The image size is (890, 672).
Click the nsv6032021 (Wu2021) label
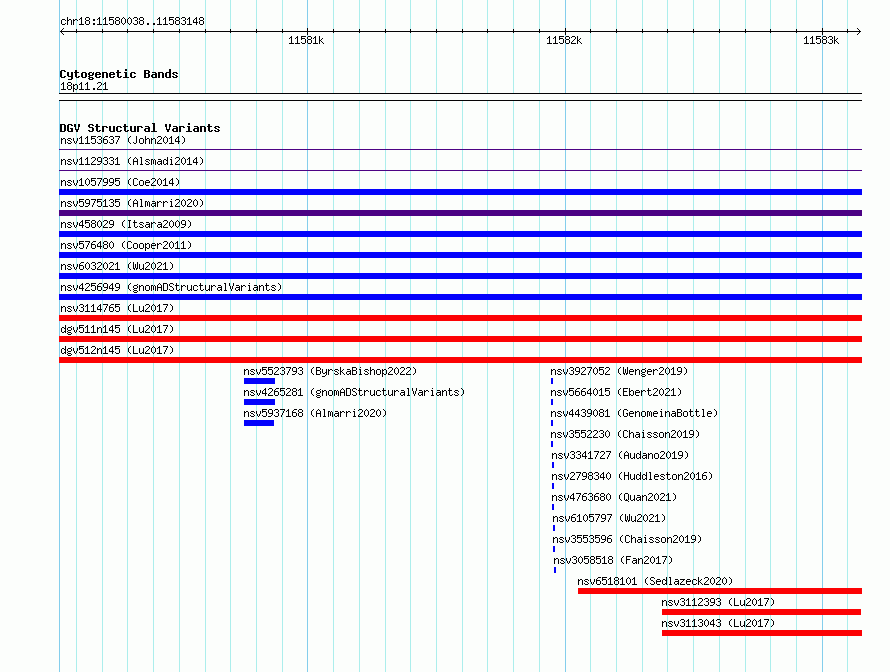pyautogui.click(x=117, y=266)
